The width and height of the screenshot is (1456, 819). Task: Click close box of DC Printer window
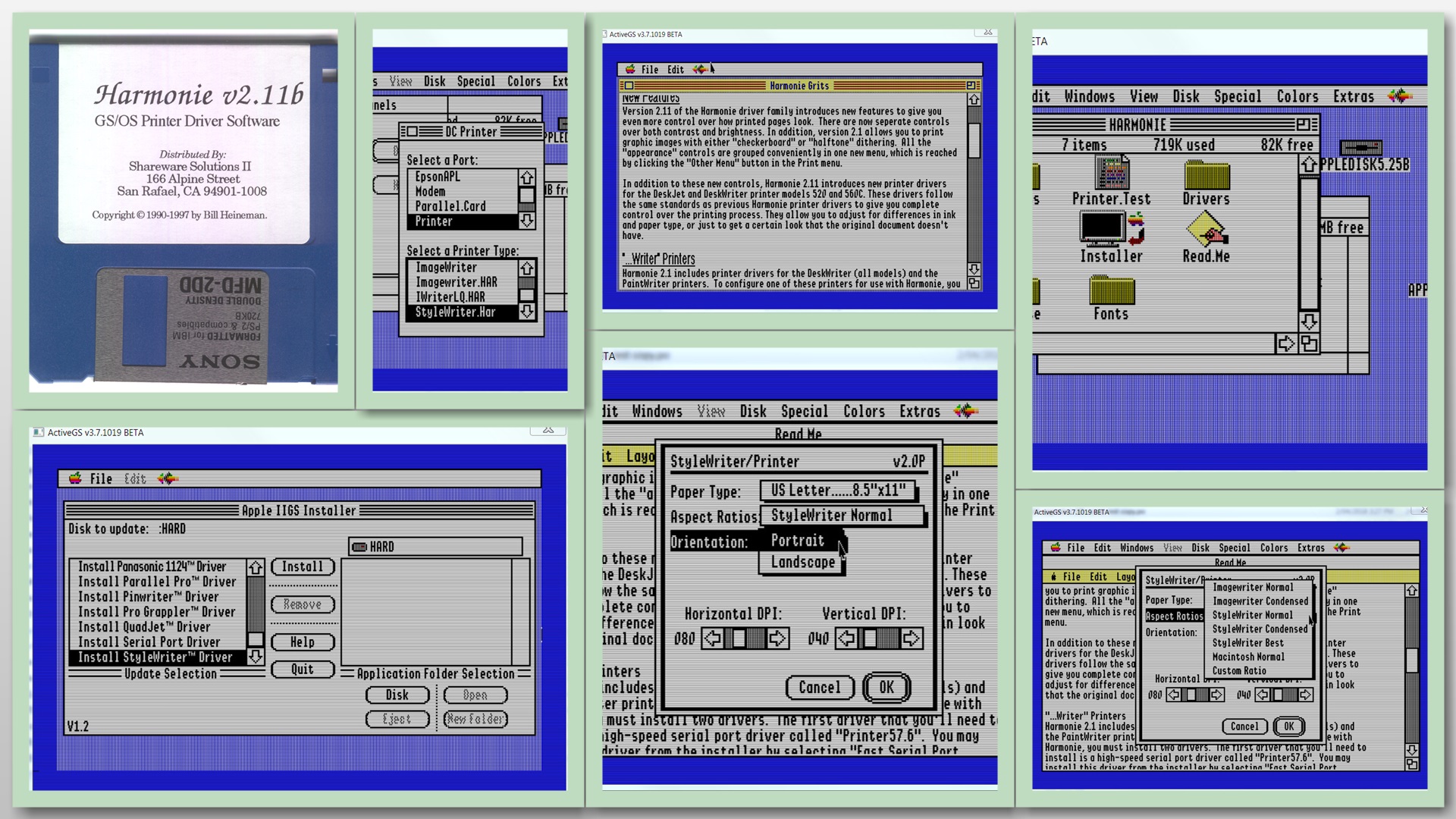(412, 131)
